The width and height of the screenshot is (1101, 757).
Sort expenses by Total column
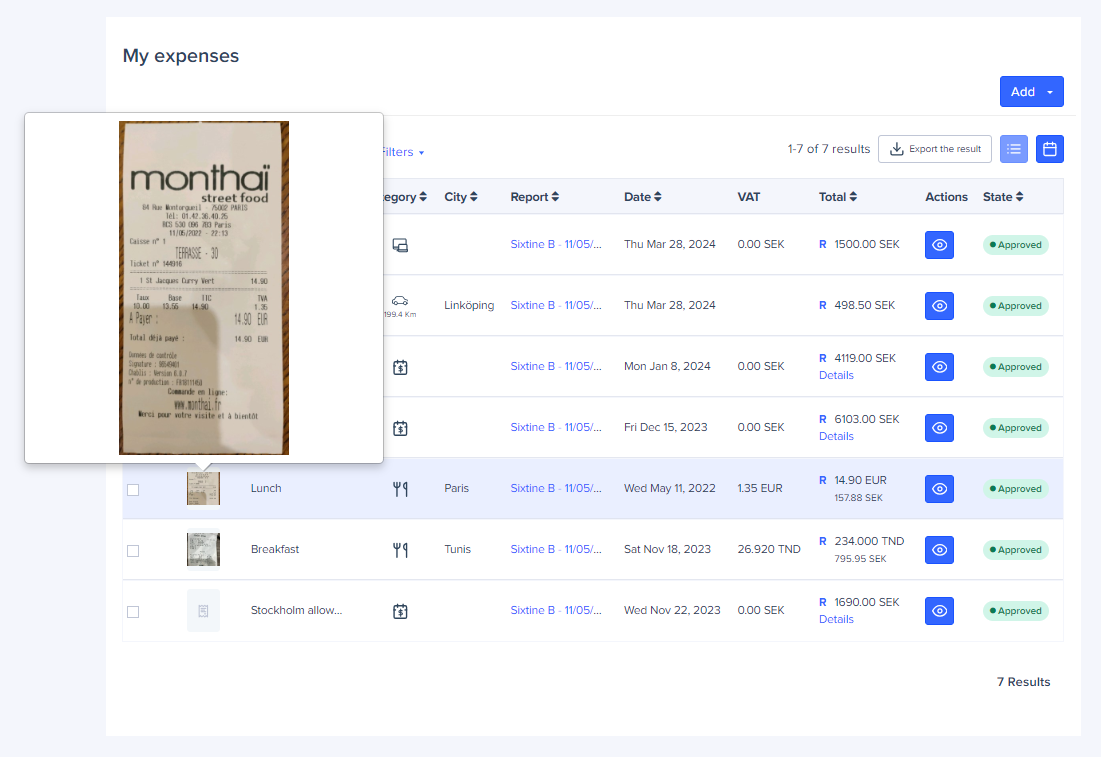pyautogui.click(x=838, y=197)
